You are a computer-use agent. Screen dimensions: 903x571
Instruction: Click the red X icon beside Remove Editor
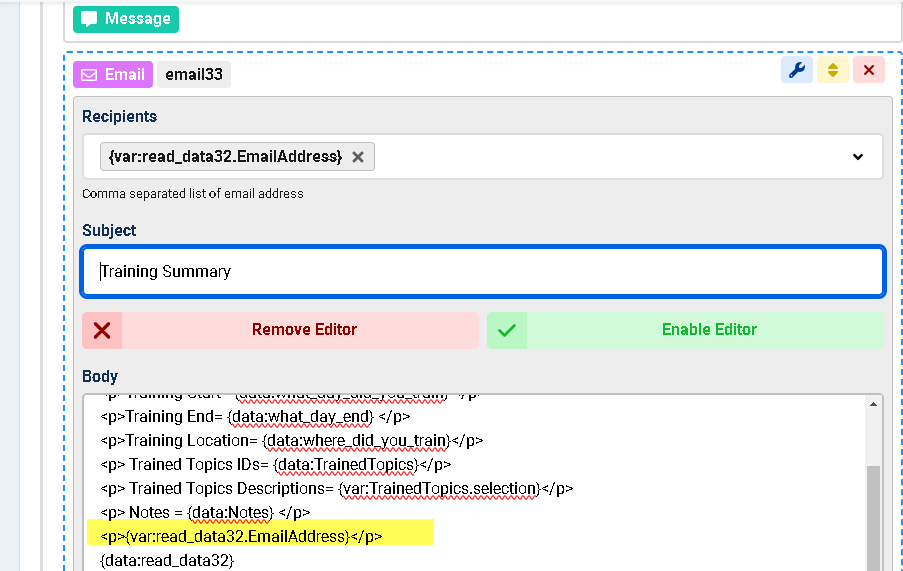click(102, 330)
